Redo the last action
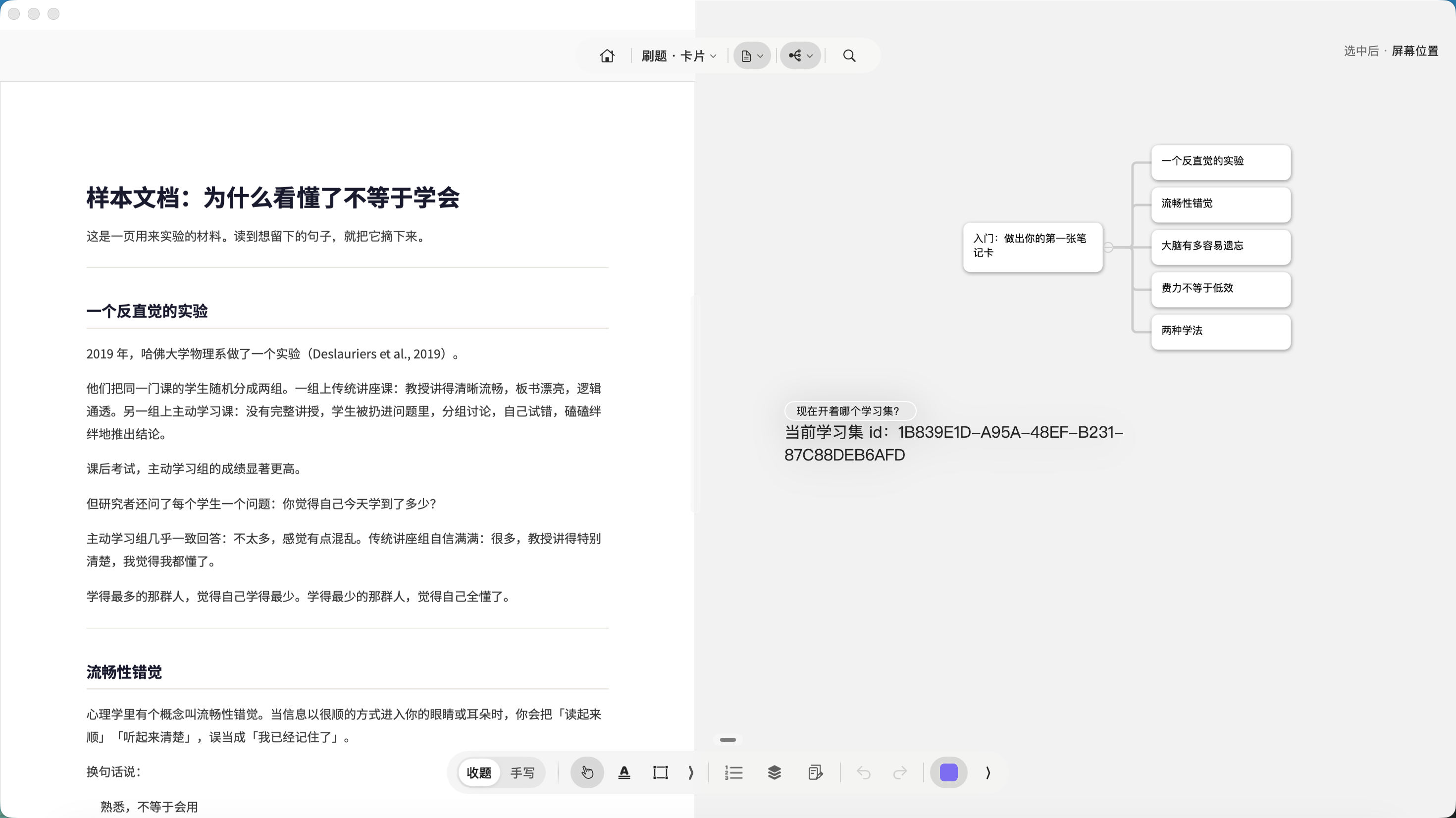Image resolution: width=1456 pixels, height=818 pixels. point(900,772)
